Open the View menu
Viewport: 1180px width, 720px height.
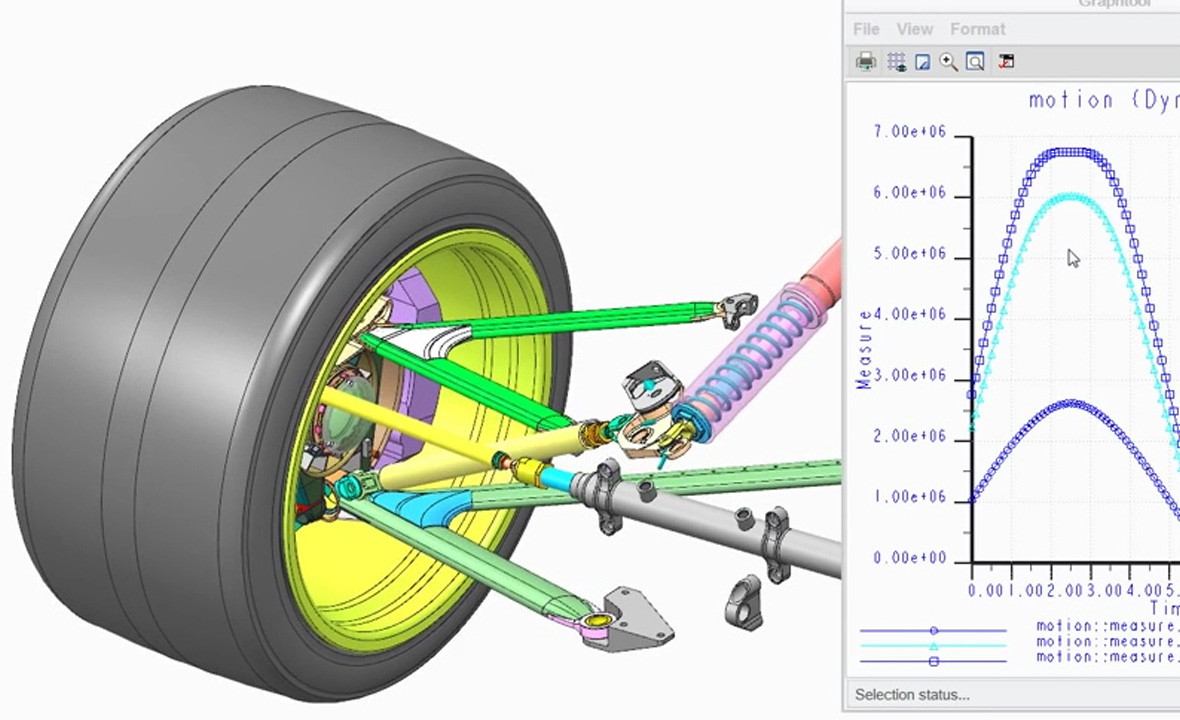914,29
